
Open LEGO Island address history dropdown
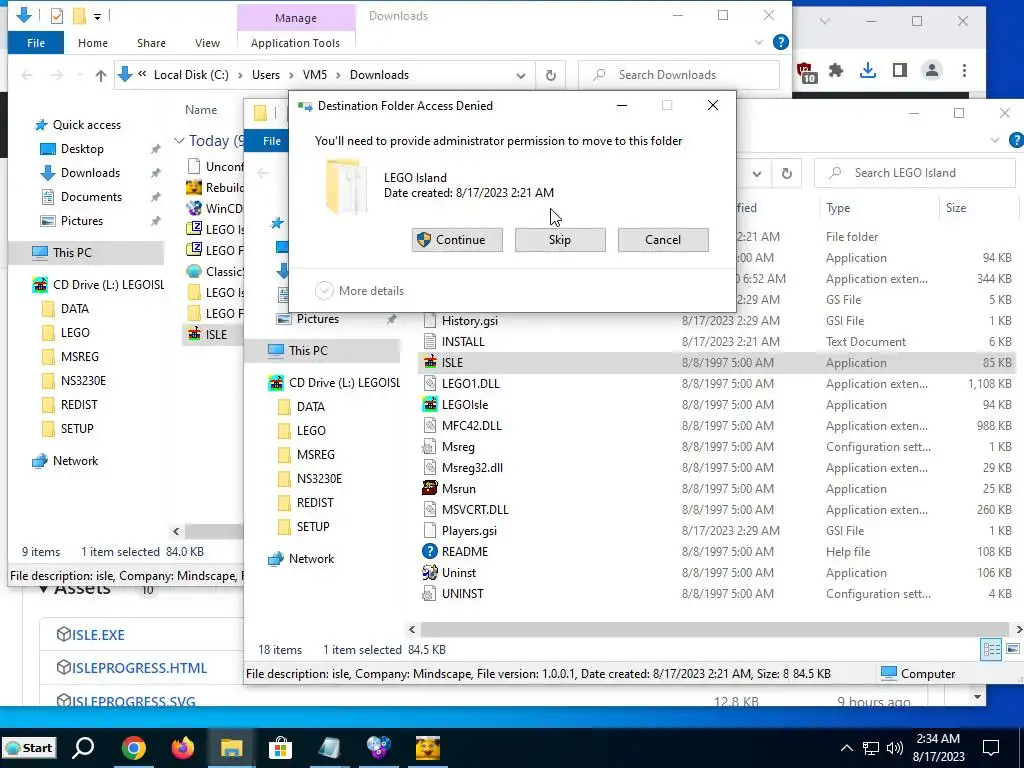coord(757,174)
